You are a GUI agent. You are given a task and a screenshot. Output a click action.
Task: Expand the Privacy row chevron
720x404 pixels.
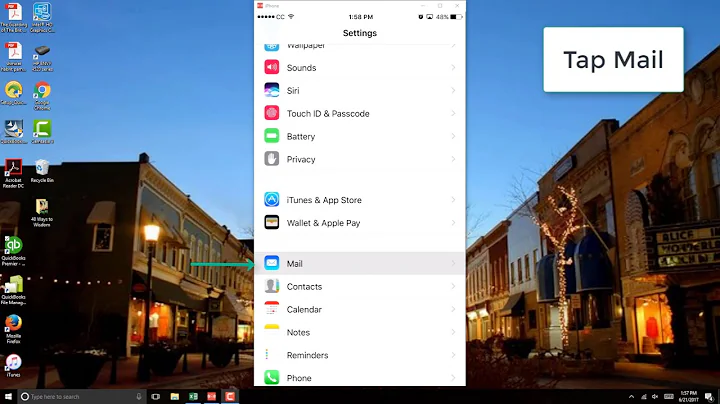pyautogui.click(x=453, y=159)
